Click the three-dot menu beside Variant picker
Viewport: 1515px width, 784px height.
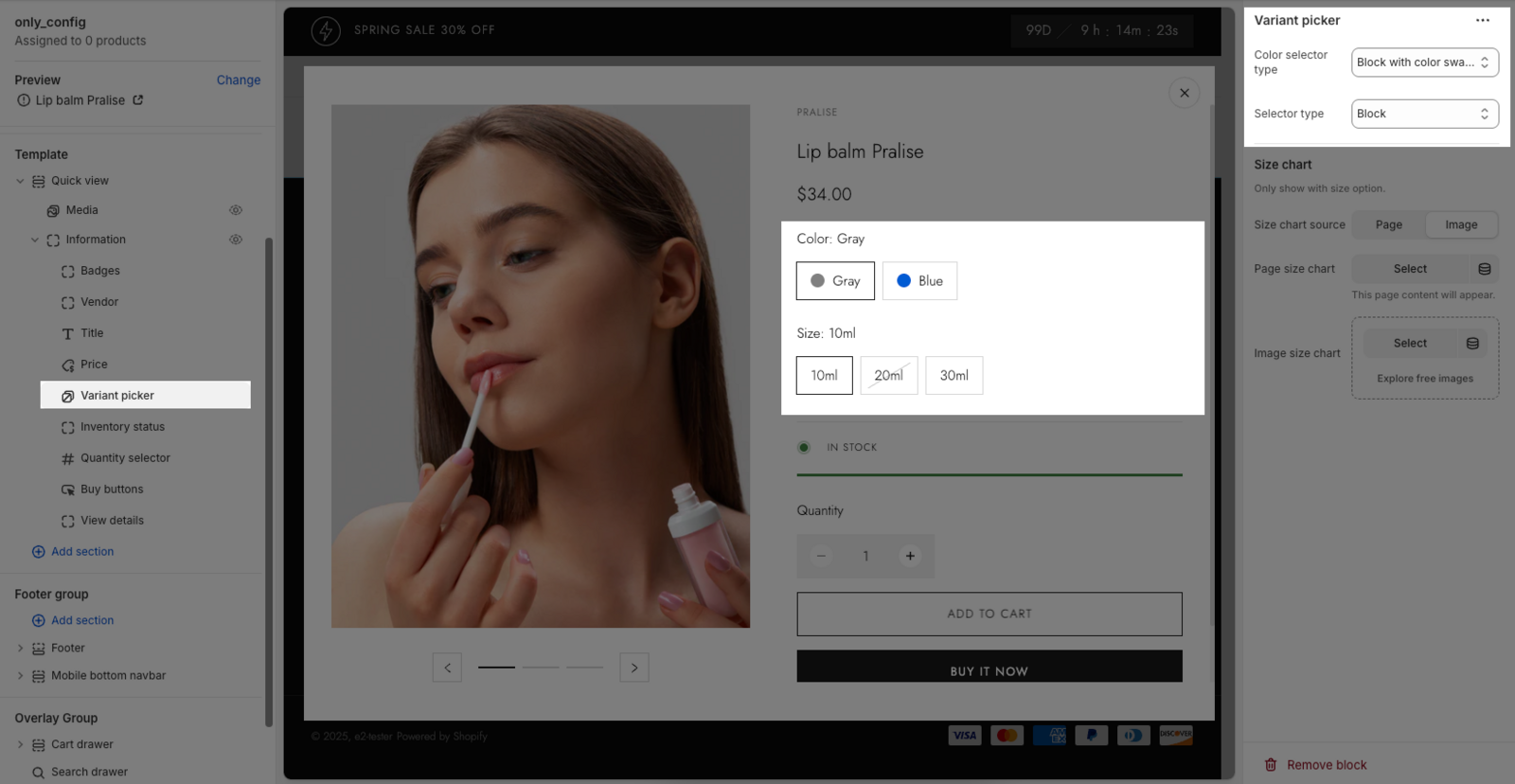(1482, 20)
